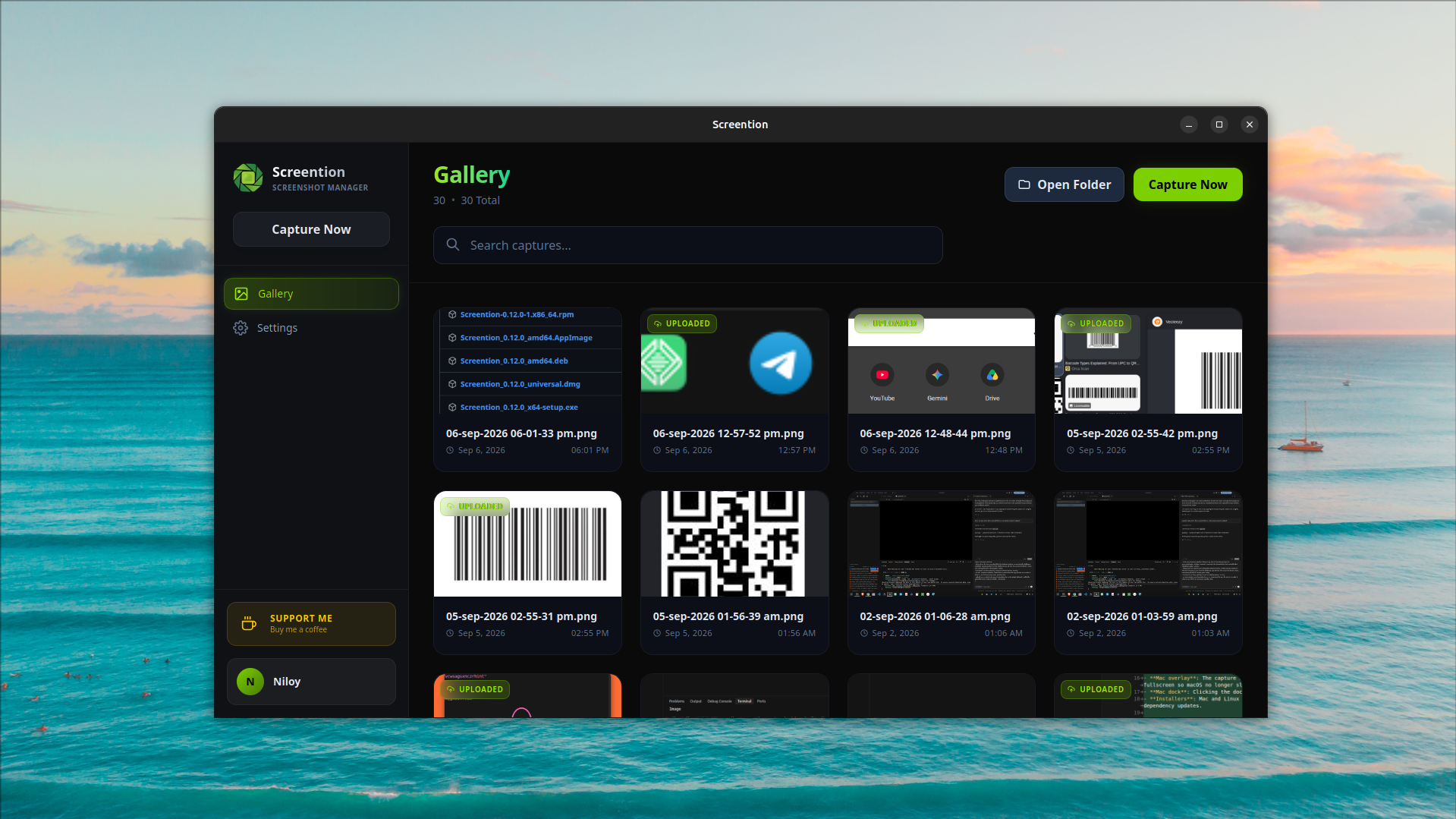Click UPLOADED badge on 12-48-44 pm capture
1456x819 pixels.
click(889, 323)
